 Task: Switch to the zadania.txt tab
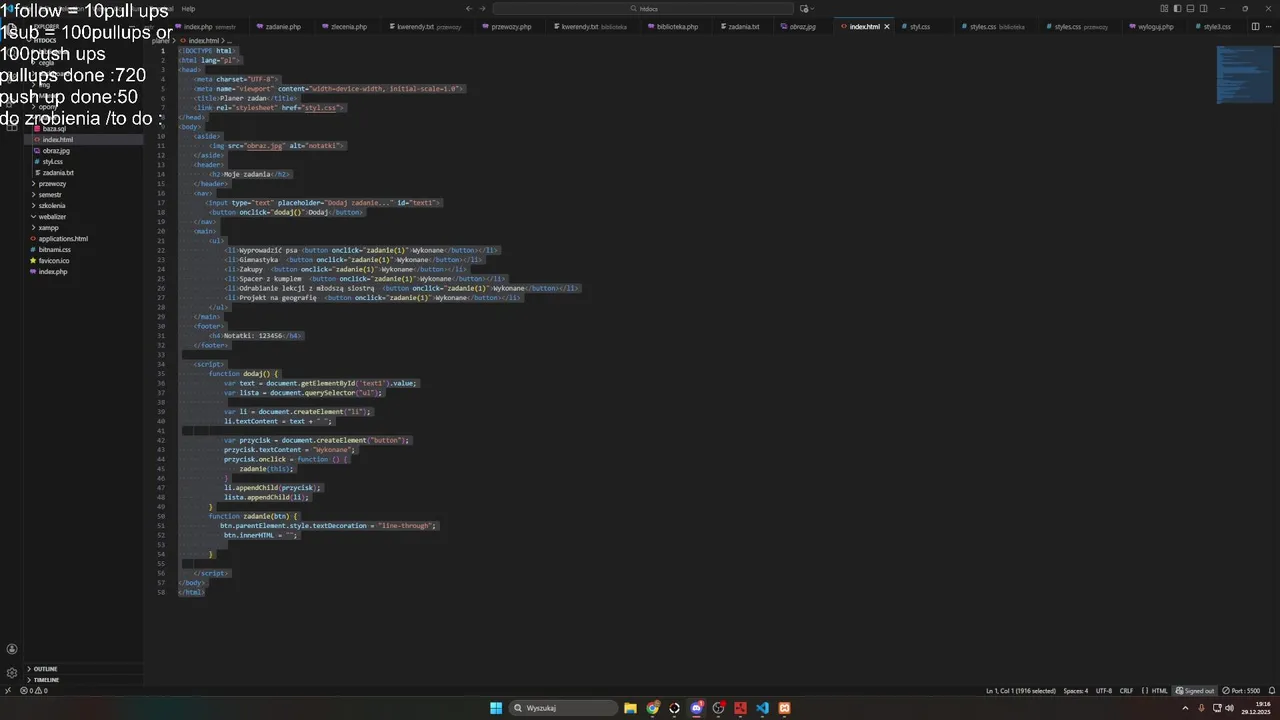coord(743,26)
